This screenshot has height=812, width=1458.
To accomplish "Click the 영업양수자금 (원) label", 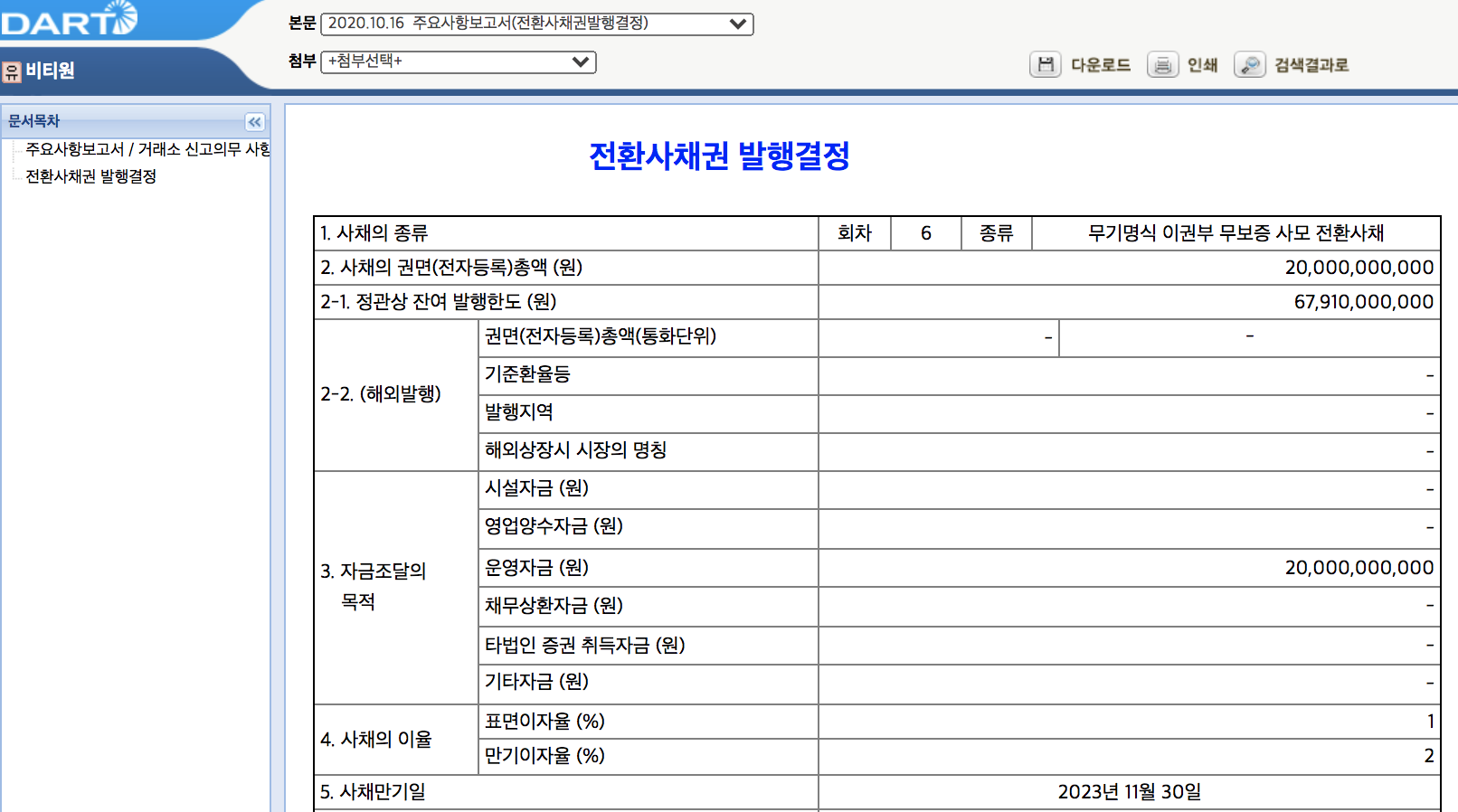I will click(x=554, y=526).
